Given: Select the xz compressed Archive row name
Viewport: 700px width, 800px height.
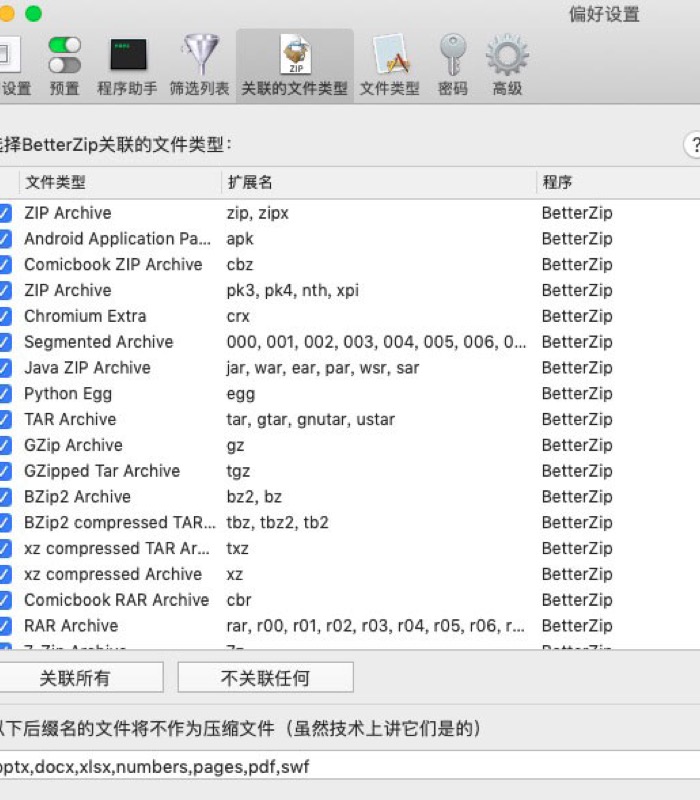Looking at the screenshot, I should pyautogui.click(x=113, y=574).
